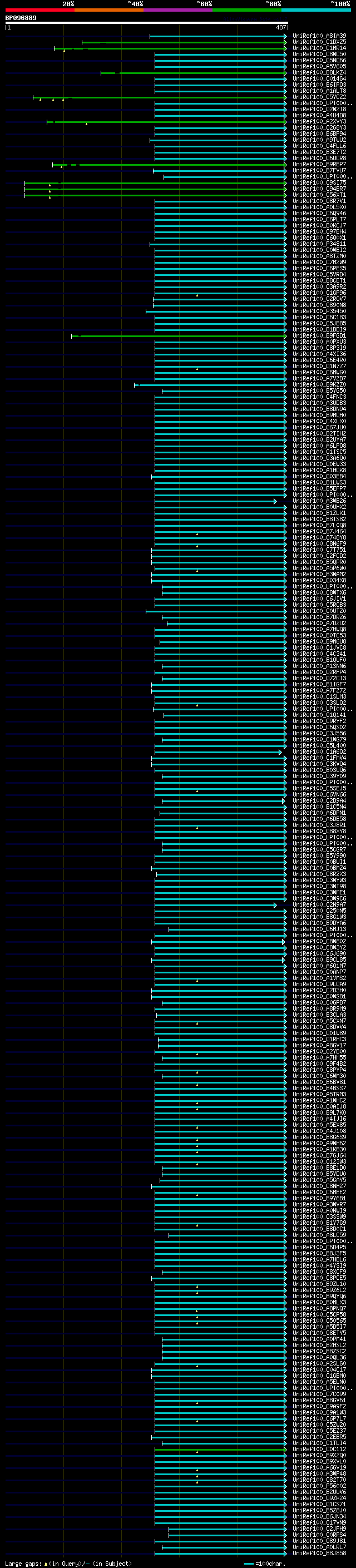Select the UniRef100_A9TWU2 label
This screenshot has width=356, height=1568.
click(x=319, y=140)
